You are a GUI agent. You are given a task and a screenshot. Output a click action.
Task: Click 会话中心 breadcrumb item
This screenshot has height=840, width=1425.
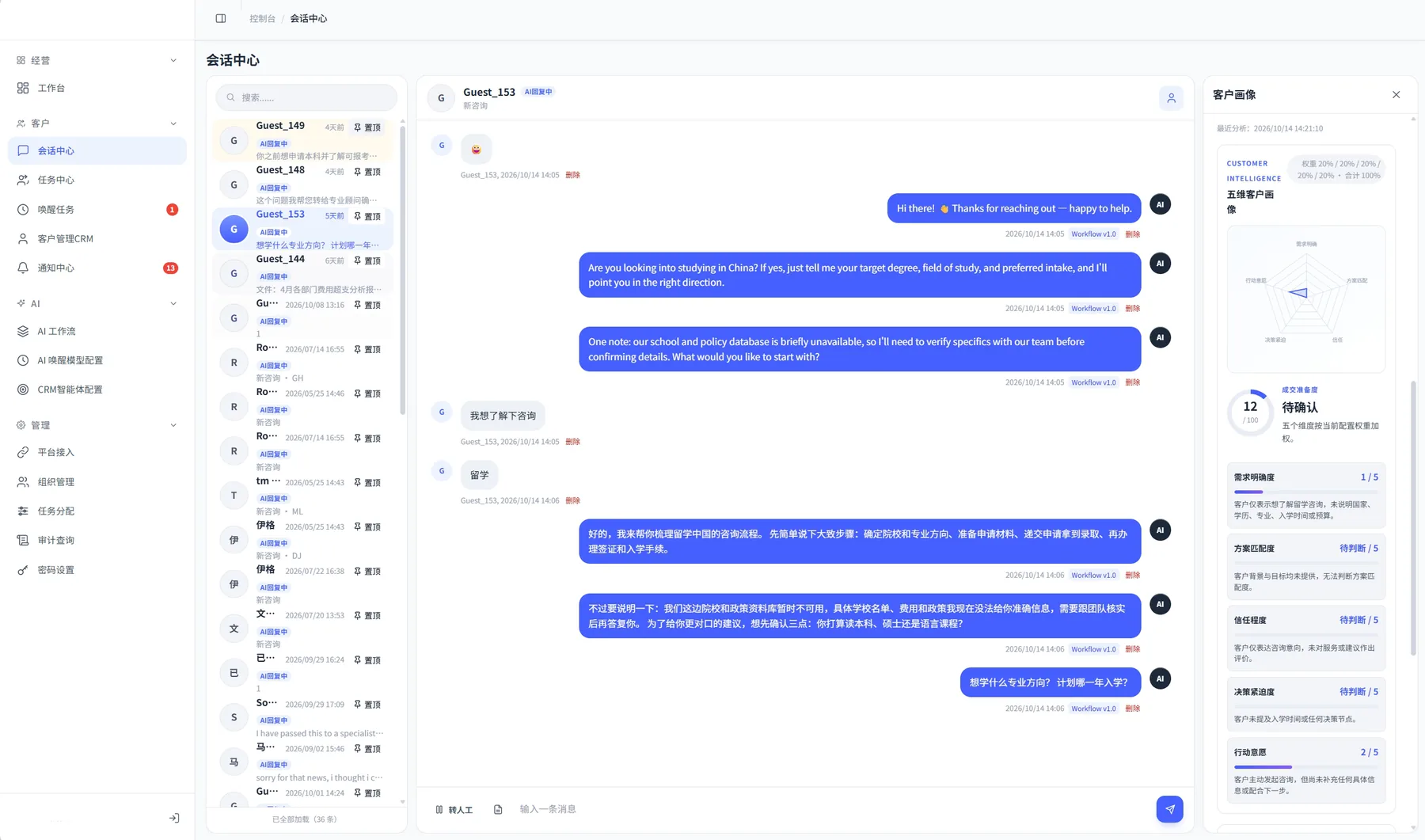click(308, 18)
